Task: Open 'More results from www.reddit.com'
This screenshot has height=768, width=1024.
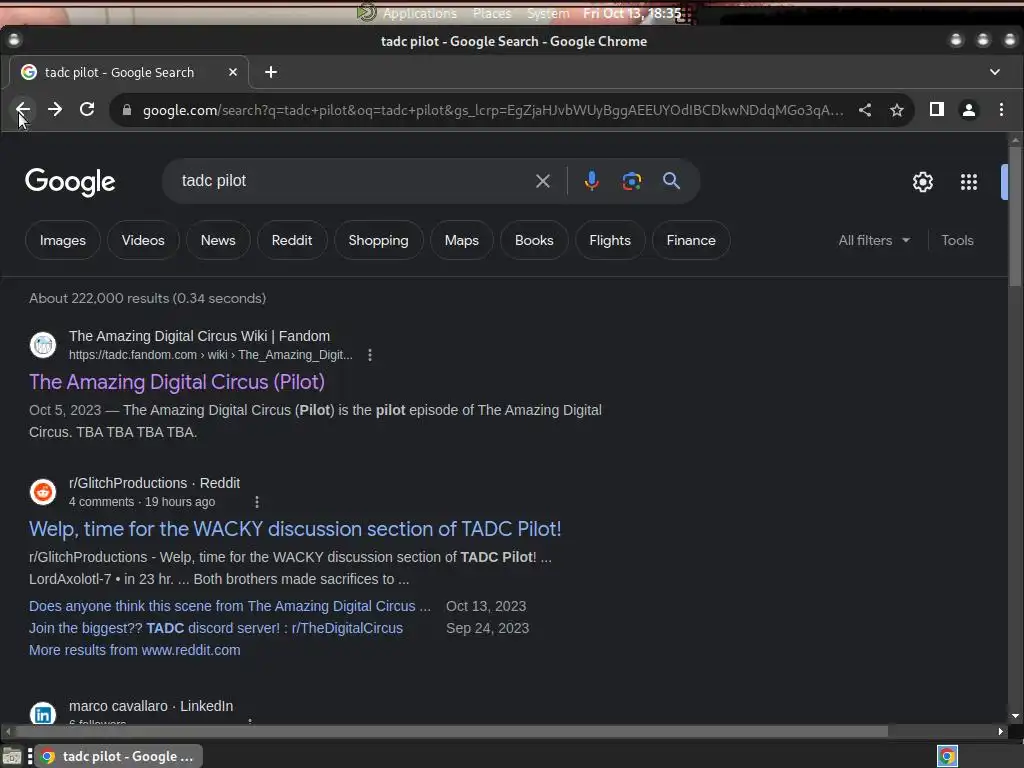Action: (x=135, y=650)
